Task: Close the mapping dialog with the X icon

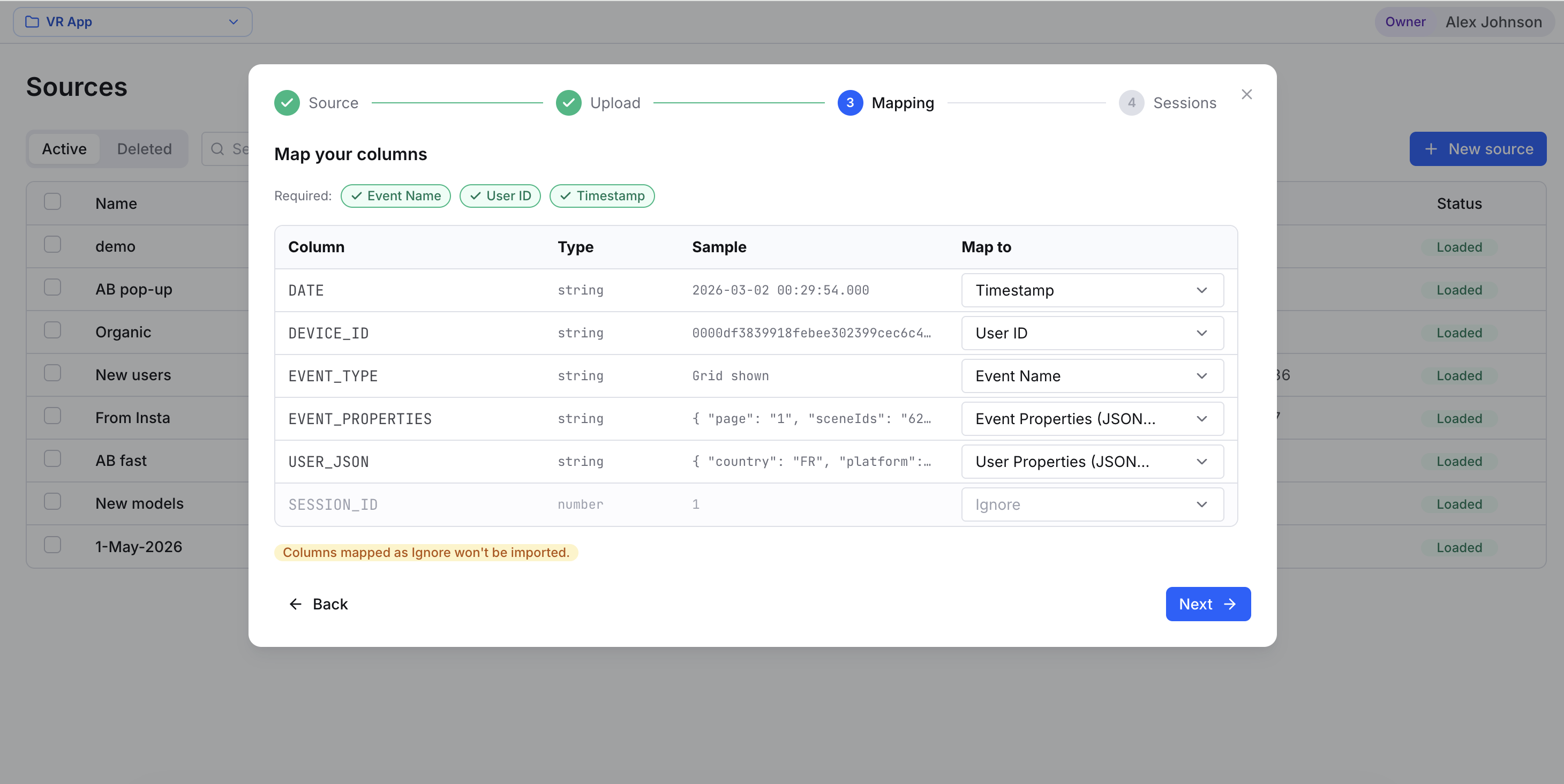Action: click(x=1246, y=95)
